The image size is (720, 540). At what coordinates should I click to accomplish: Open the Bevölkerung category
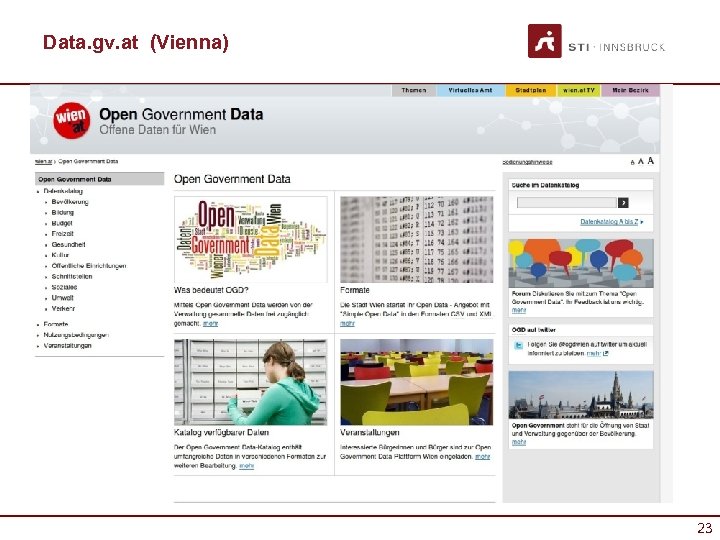click(70, 202)
